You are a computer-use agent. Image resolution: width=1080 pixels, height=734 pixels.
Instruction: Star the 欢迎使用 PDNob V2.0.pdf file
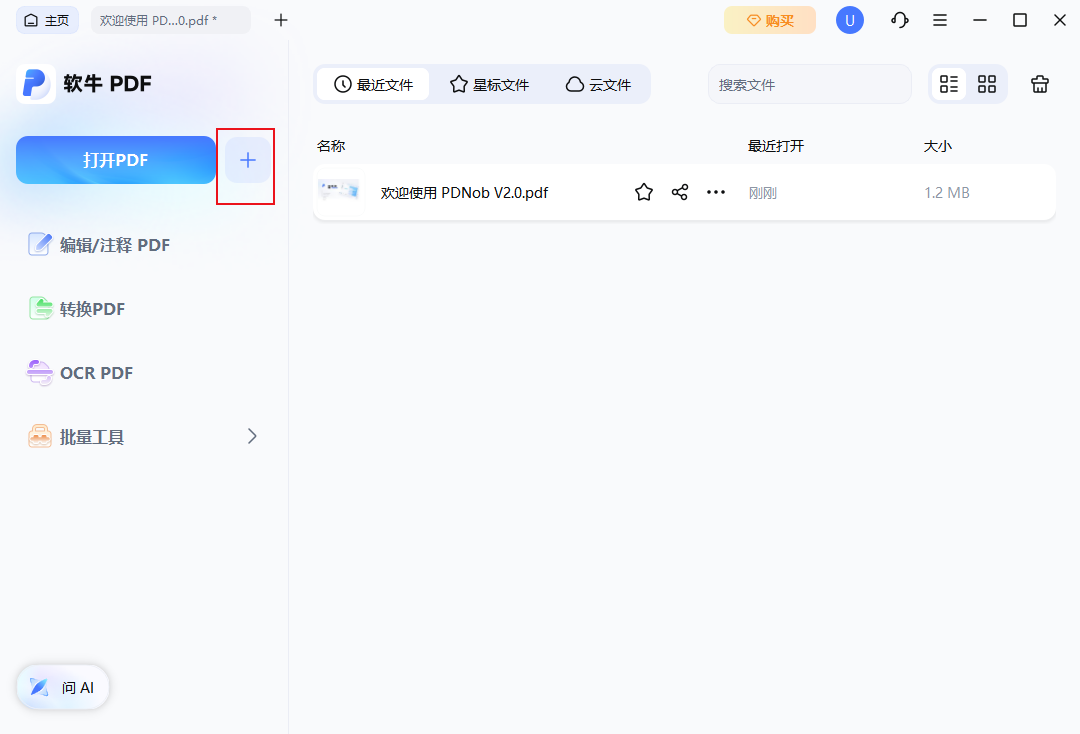(643, 192)
